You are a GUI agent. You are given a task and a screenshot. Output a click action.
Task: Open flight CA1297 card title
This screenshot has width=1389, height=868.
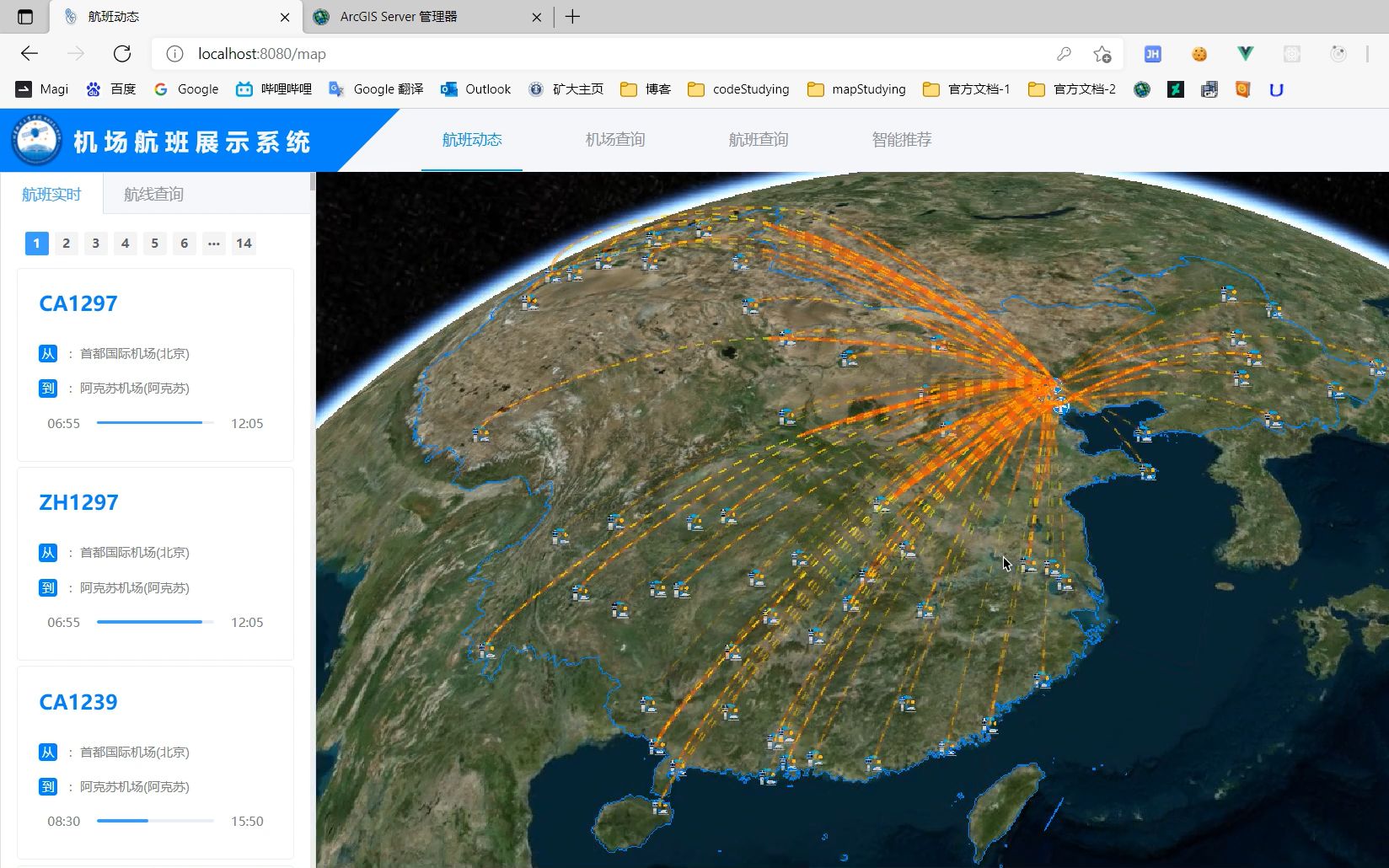[78, 304]
